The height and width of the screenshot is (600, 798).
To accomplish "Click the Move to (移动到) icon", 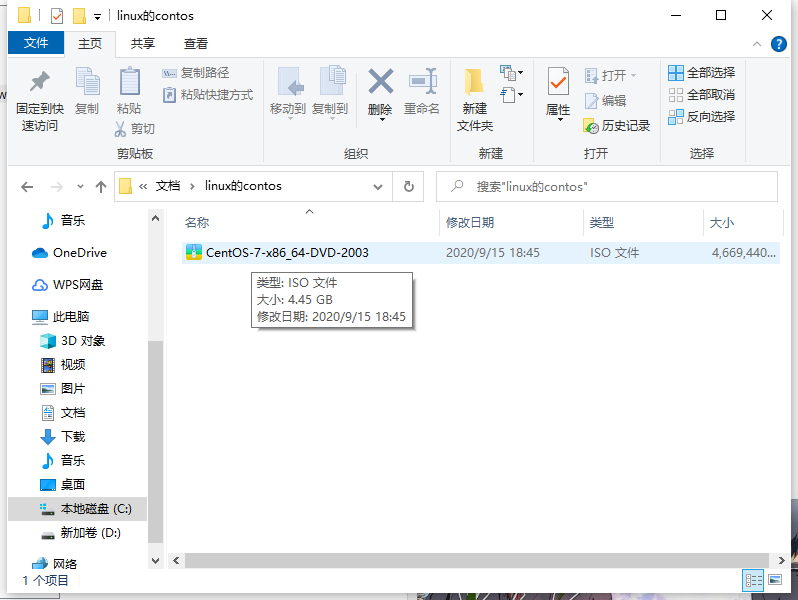I will click(x=290, y=81).
